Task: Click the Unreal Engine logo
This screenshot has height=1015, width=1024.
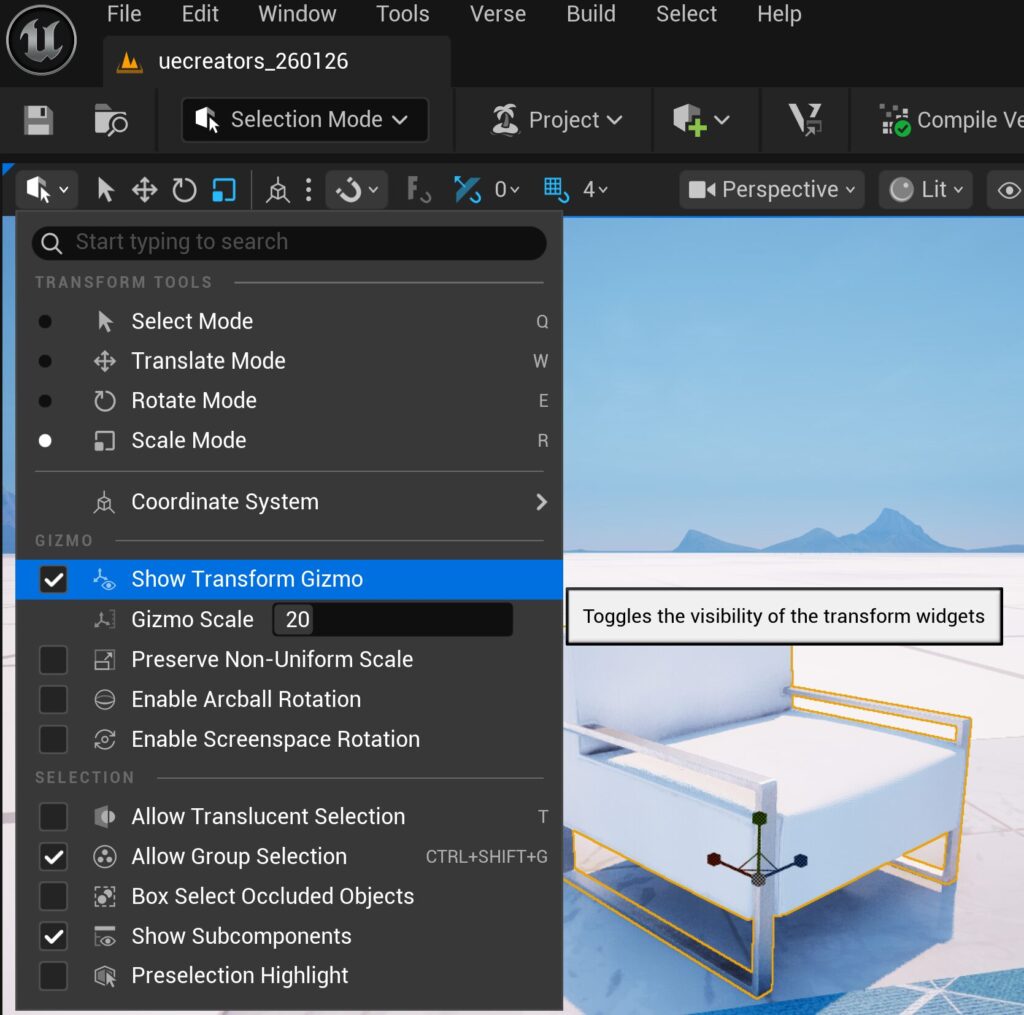Action: point(41,40)
